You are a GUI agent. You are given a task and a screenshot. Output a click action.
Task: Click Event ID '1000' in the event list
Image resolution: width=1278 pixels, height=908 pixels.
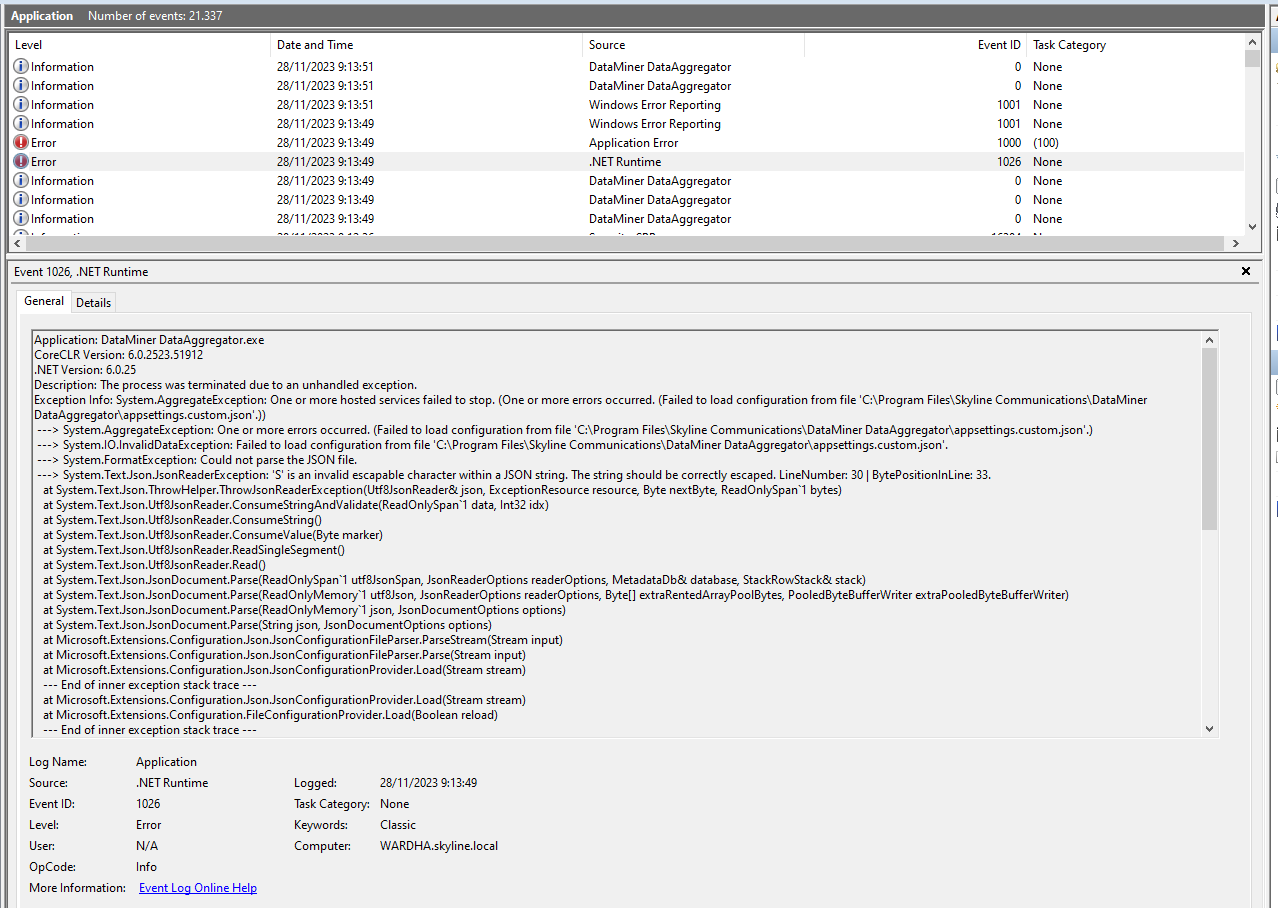coord(1009,143)
